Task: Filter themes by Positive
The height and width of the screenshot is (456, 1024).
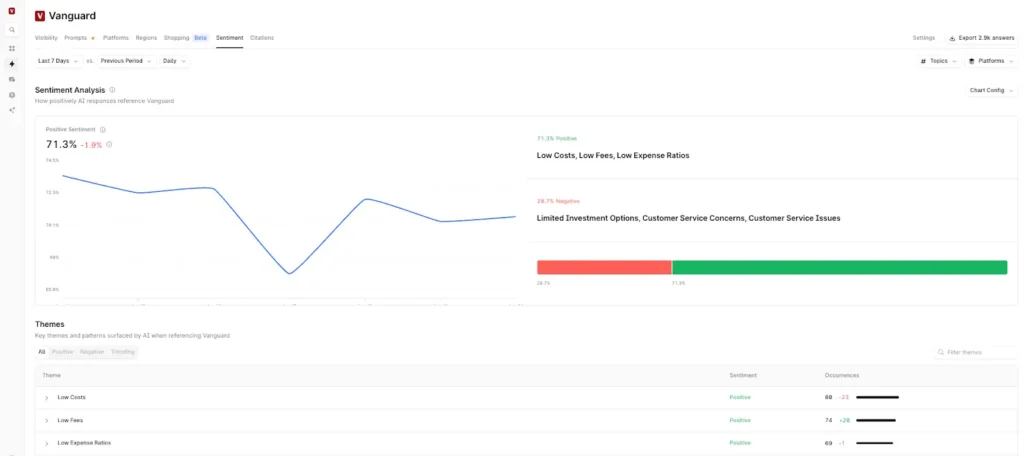Action: [63, 351]
